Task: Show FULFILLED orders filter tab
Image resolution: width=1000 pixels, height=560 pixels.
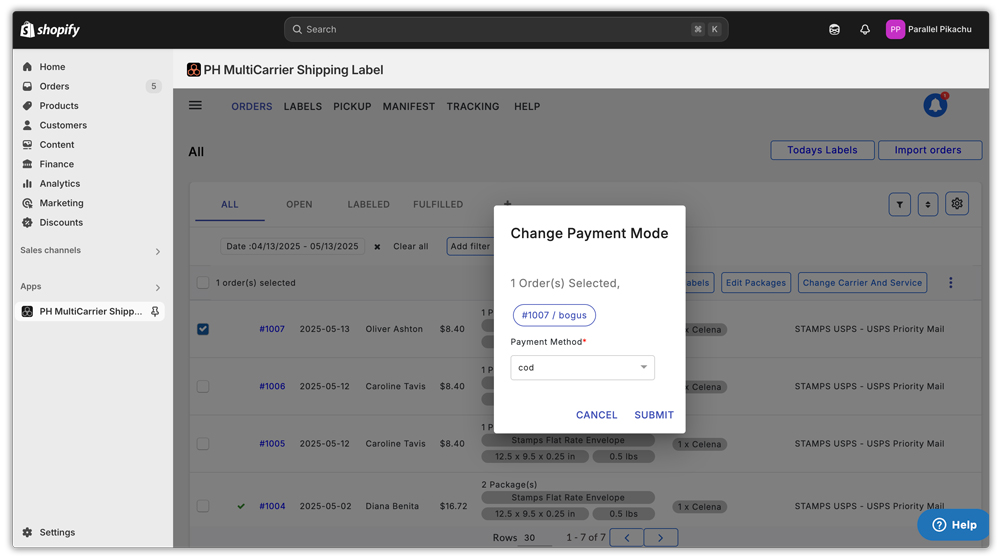Action: coord(438,205)
